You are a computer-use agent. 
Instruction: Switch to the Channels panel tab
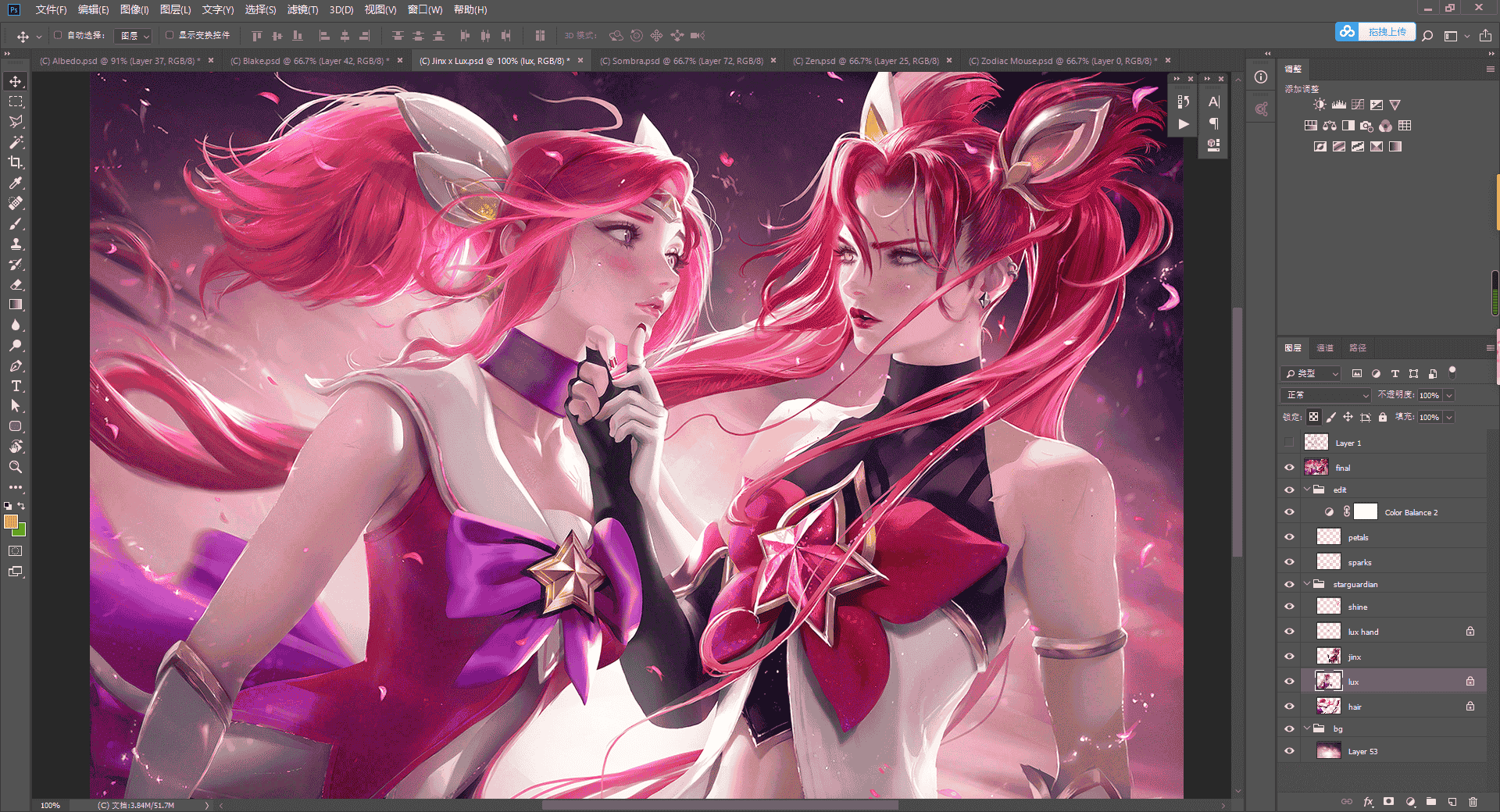[1325, 348]
